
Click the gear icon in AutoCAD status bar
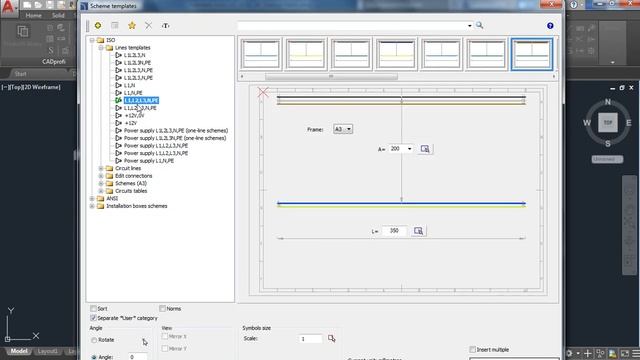coord(569,353)
